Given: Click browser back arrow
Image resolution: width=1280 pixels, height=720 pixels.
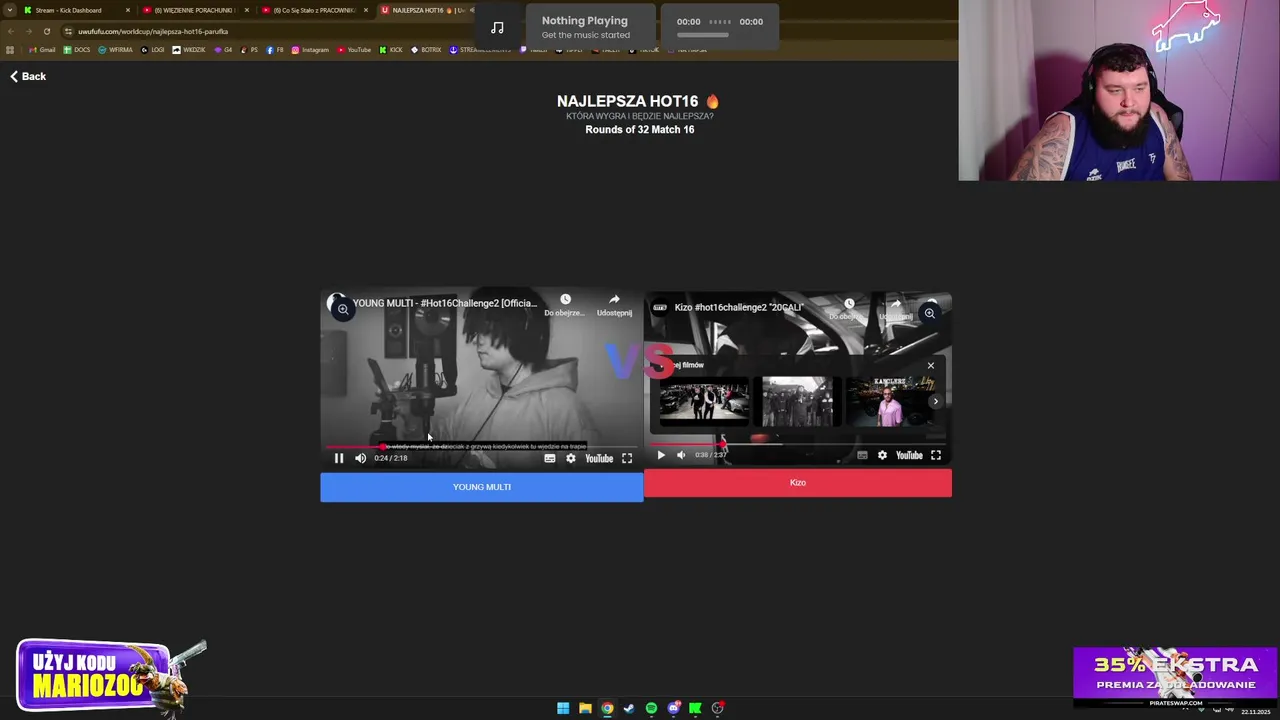Looking at the screenshot, I should 11,31.
